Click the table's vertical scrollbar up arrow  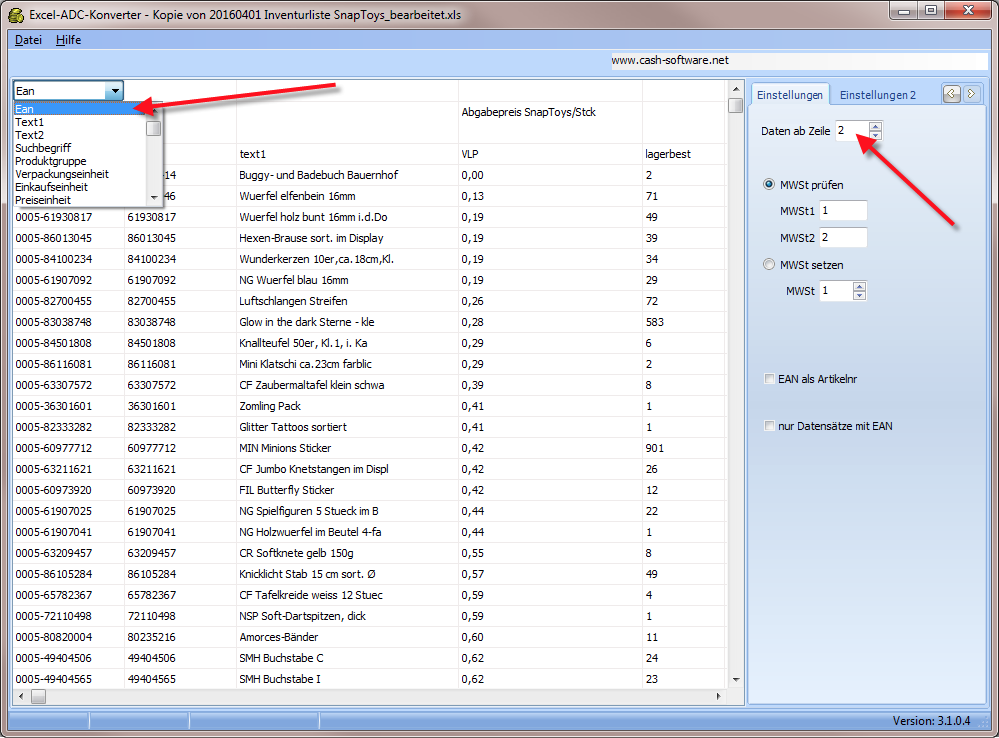pyautogui.click(x=735, y=89)
